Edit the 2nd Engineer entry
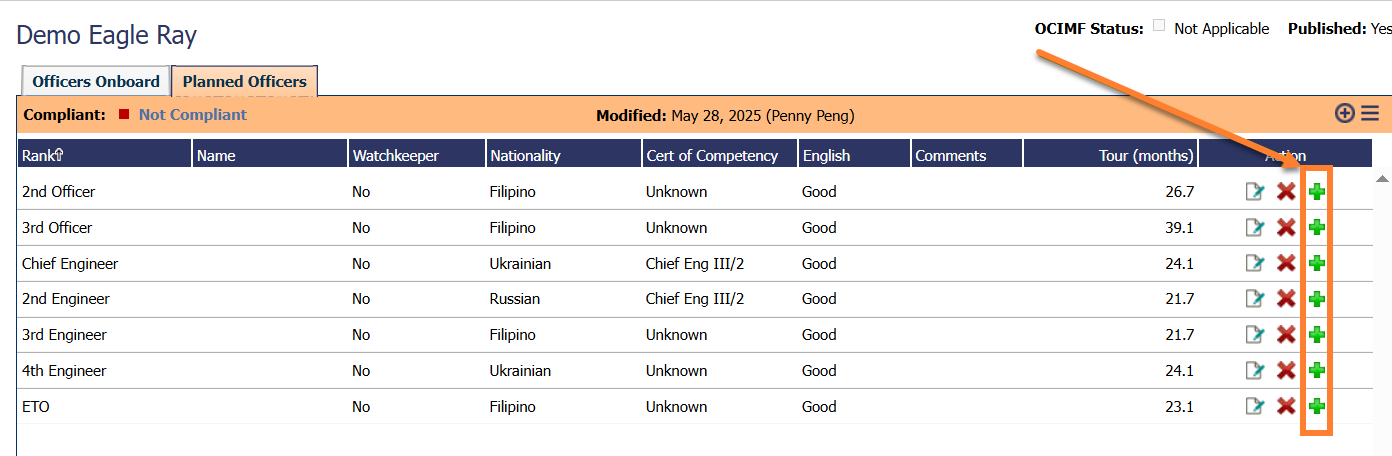Screen dimensions: 1392x456 pos(1254,299)
